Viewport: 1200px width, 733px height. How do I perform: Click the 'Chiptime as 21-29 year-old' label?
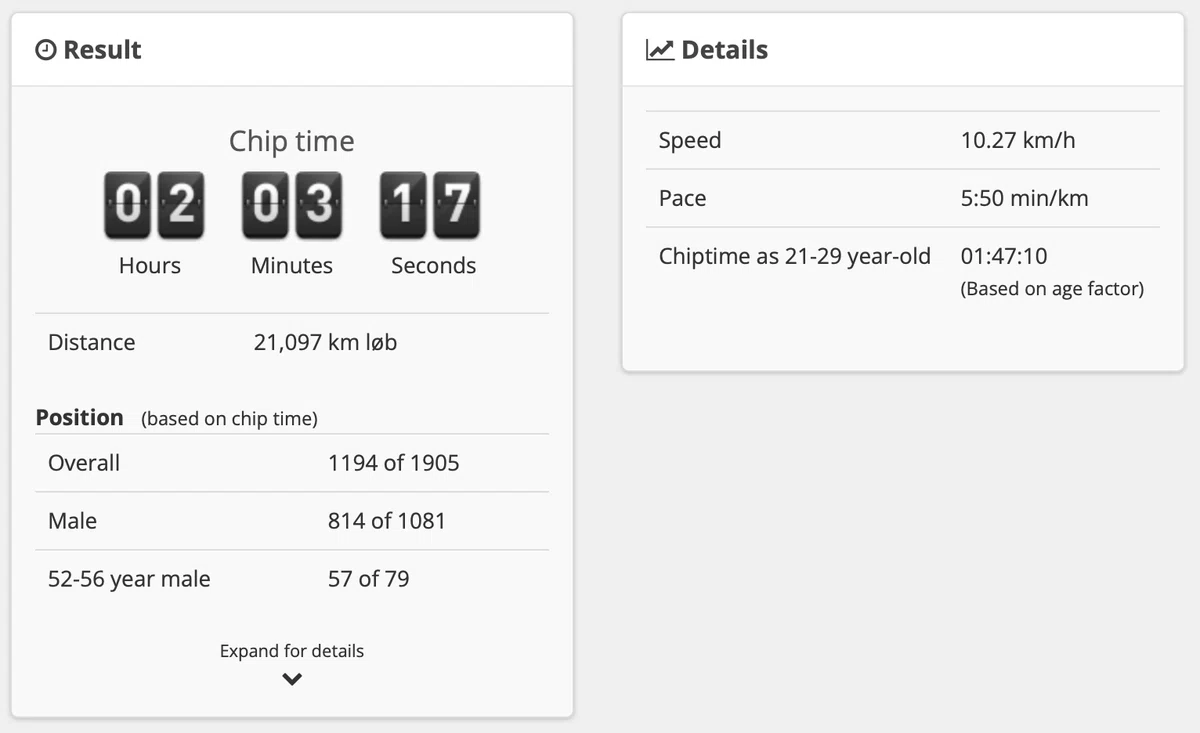[795, 256]
